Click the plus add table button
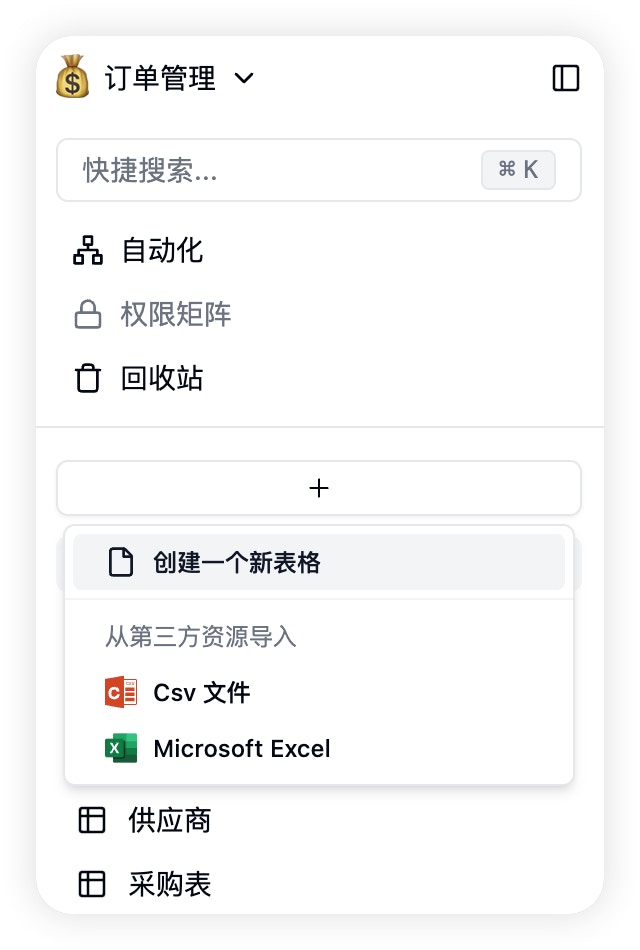Screen dimensions: 640x950 coord(319,488)
